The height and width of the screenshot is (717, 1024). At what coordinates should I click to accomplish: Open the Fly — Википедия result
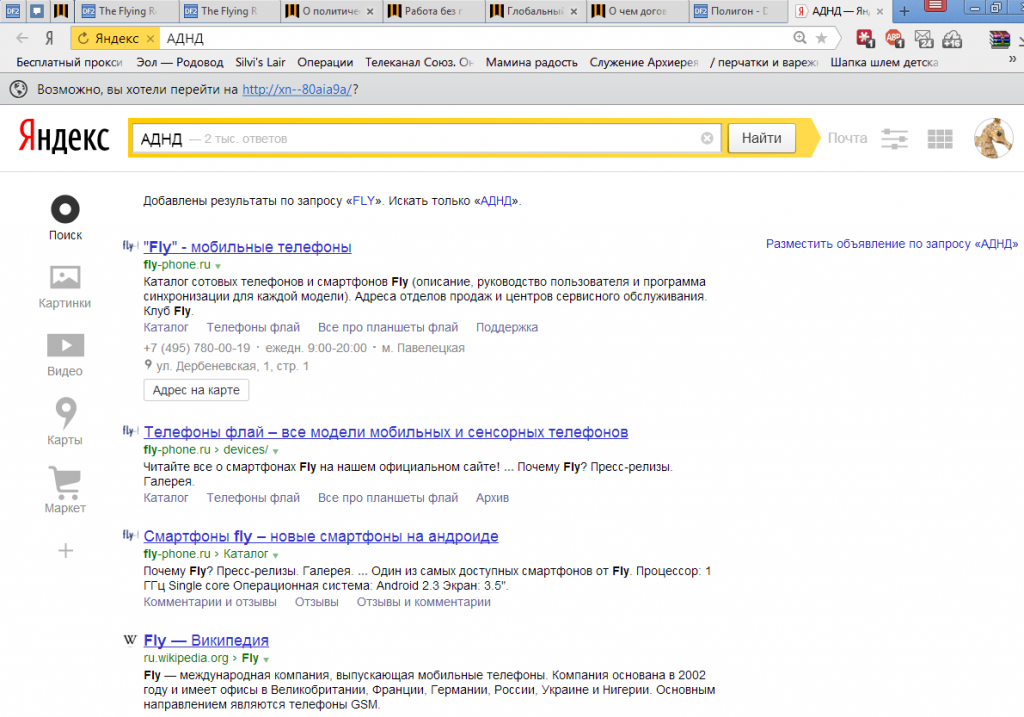pyautogui.click(x=206, y=641)
